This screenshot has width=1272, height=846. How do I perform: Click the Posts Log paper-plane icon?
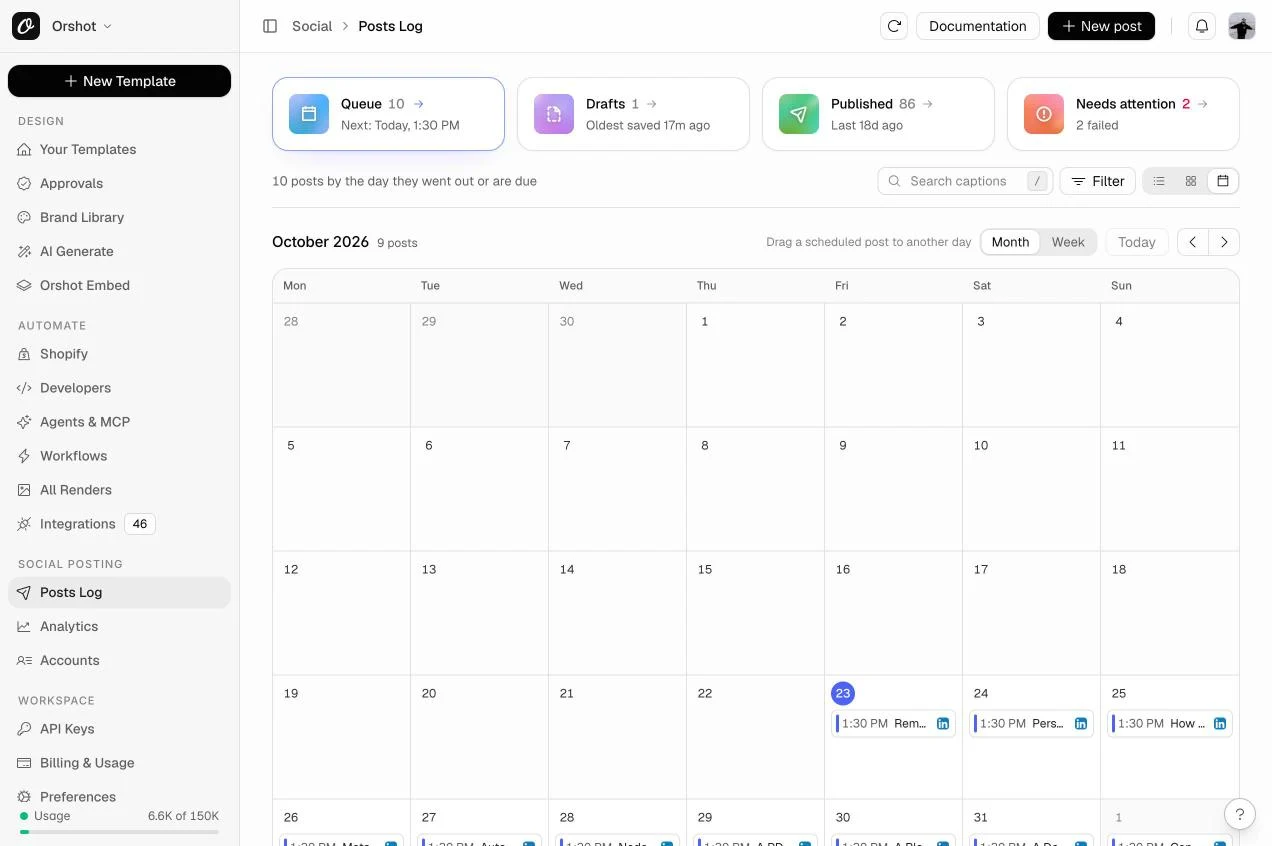click(x=24, y=592)
